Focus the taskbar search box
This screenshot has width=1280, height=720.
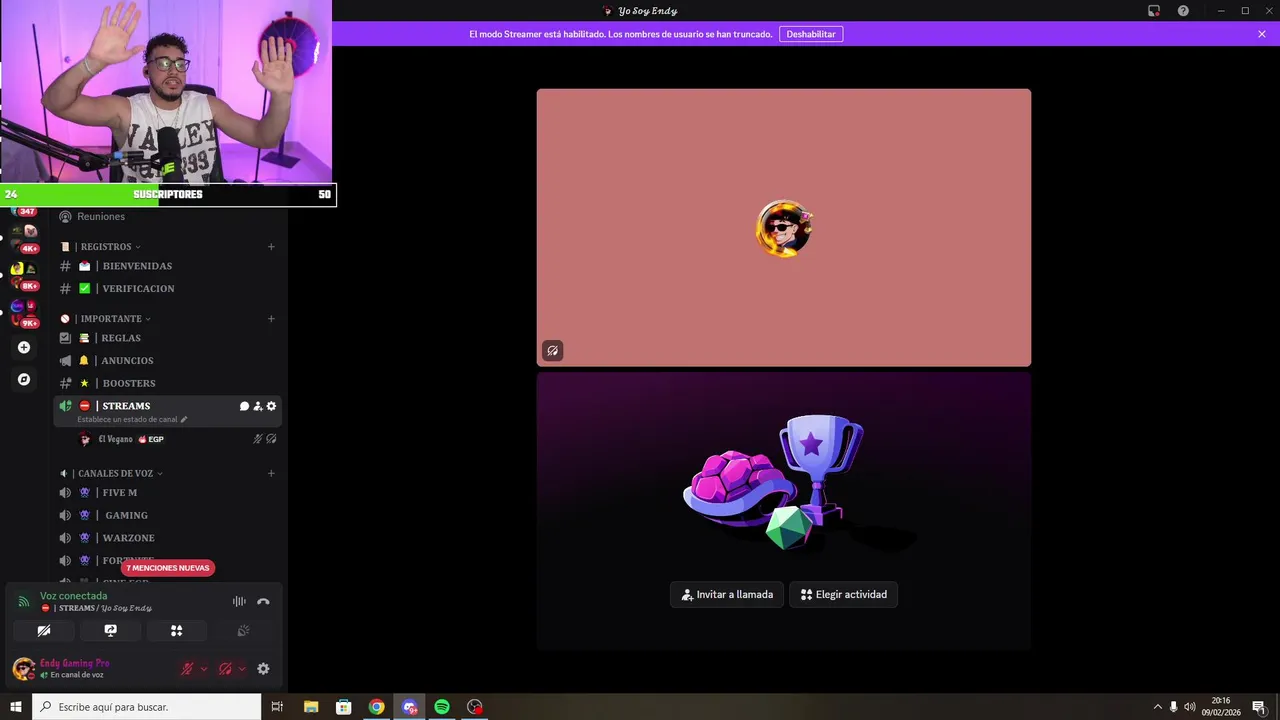147,707
